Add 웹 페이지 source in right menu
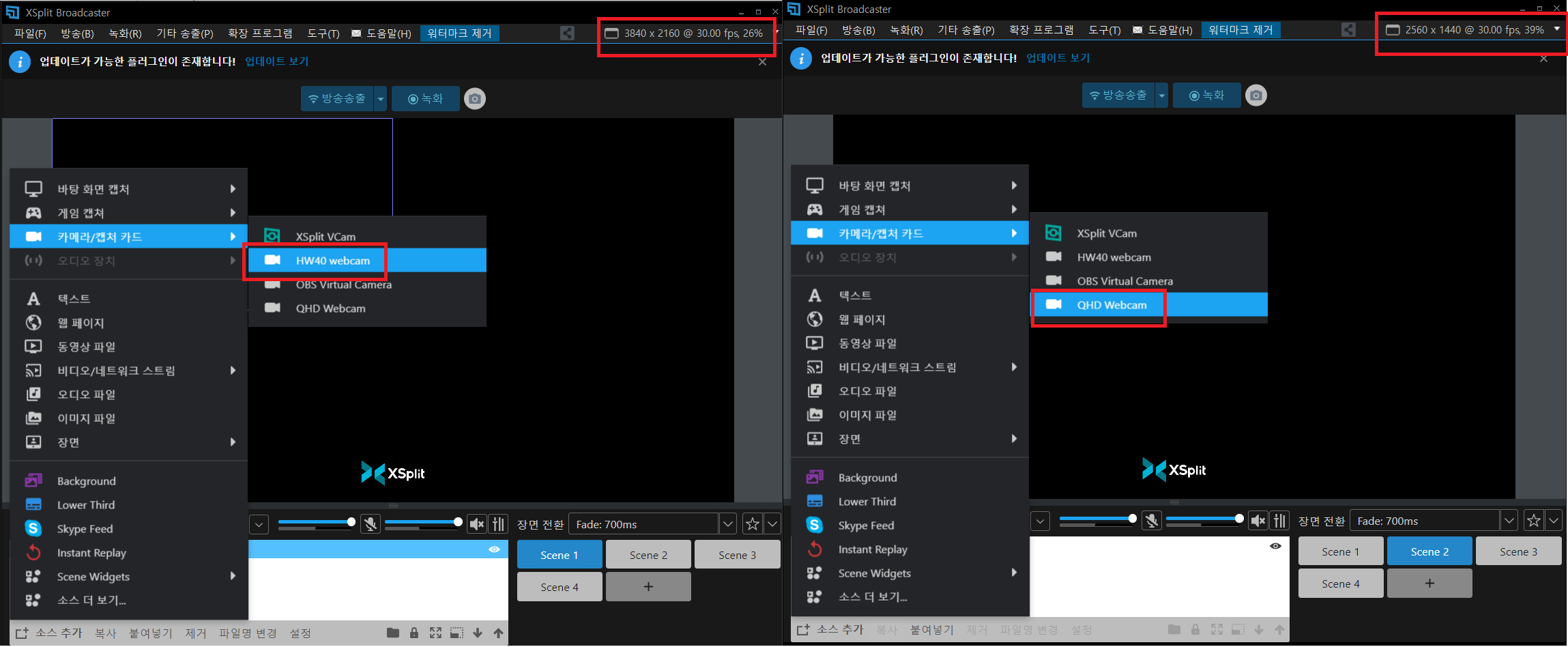 pos(910,319)
